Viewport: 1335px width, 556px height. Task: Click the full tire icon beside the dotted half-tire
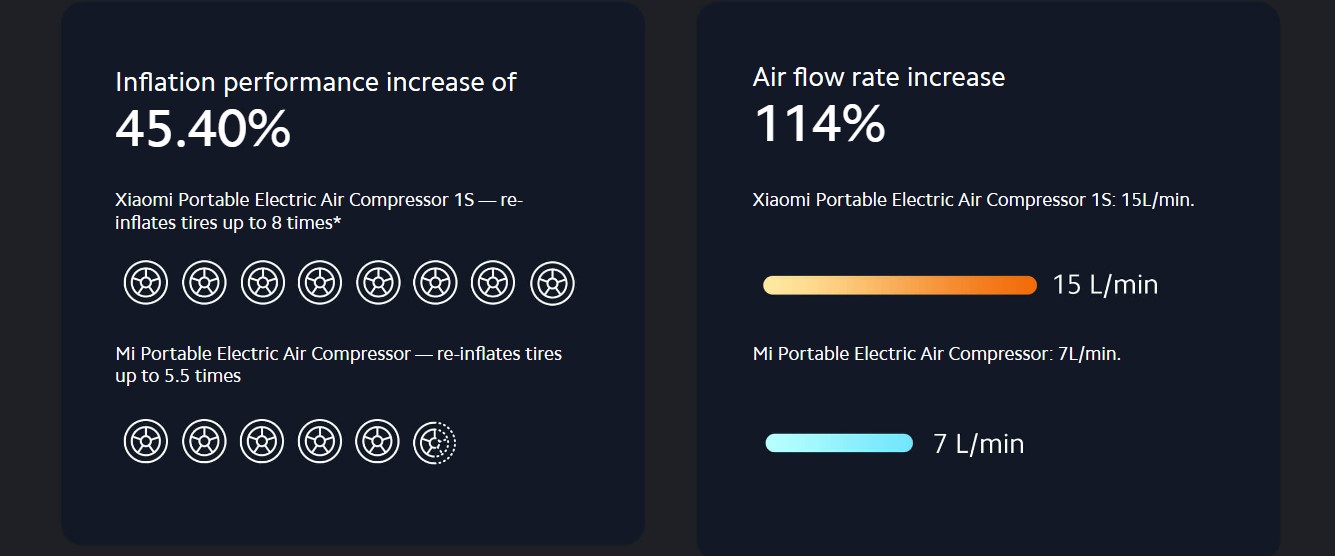click(378, 441)
